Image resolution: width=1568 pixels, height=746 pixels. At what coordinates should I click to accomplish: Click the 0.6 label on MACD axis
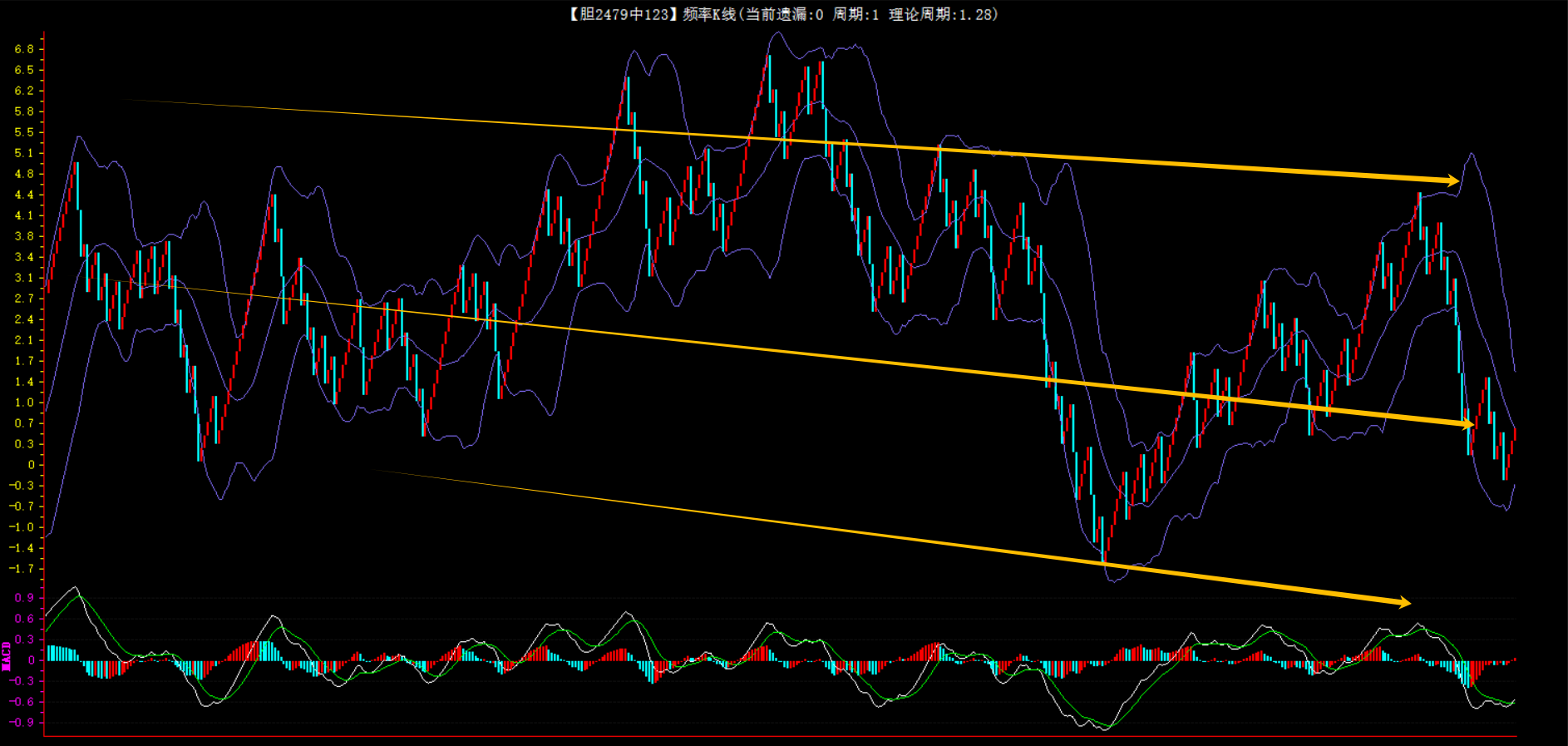coord(24,619)
